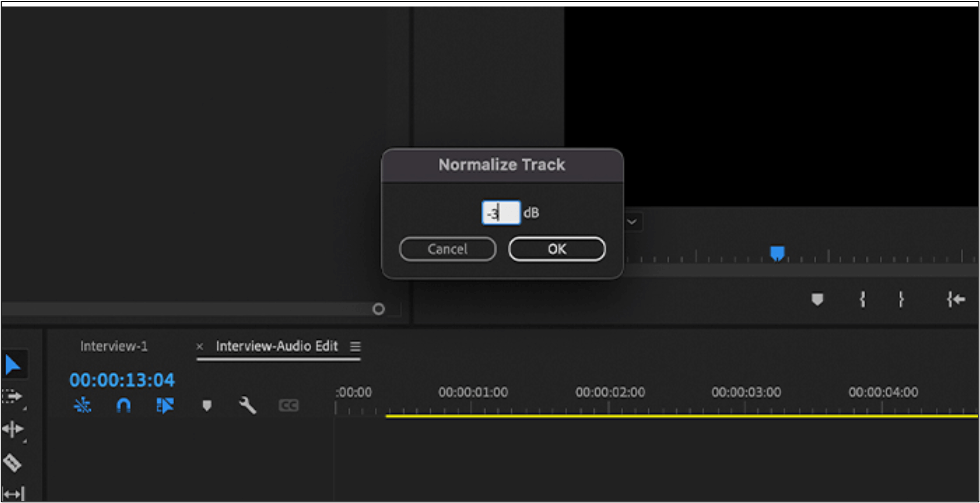Switch to the Interview-1 sequence tab
The image size is (980, 503).
(x=114, y=346)
